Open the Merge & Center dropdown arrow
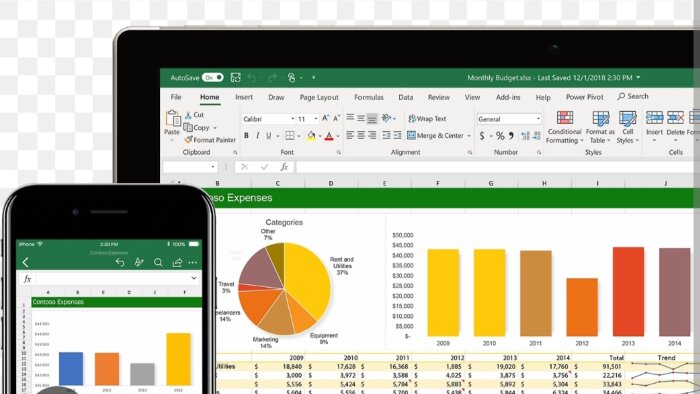Image resolution: width=700 pixels, height=394 pixels. point(469,136)
